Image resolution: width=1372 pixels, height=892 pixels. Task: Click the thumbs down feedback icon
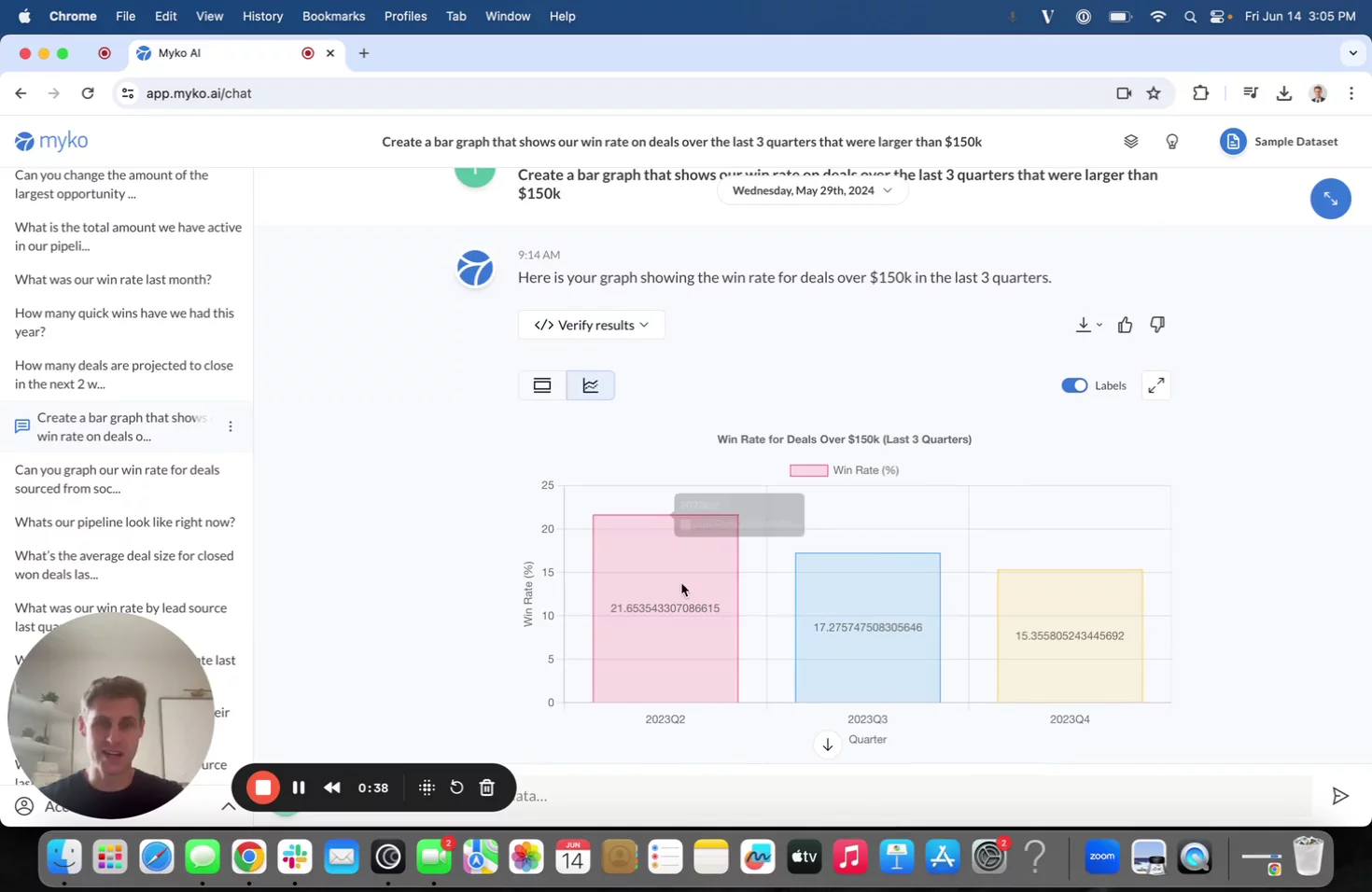point(1157,325)
